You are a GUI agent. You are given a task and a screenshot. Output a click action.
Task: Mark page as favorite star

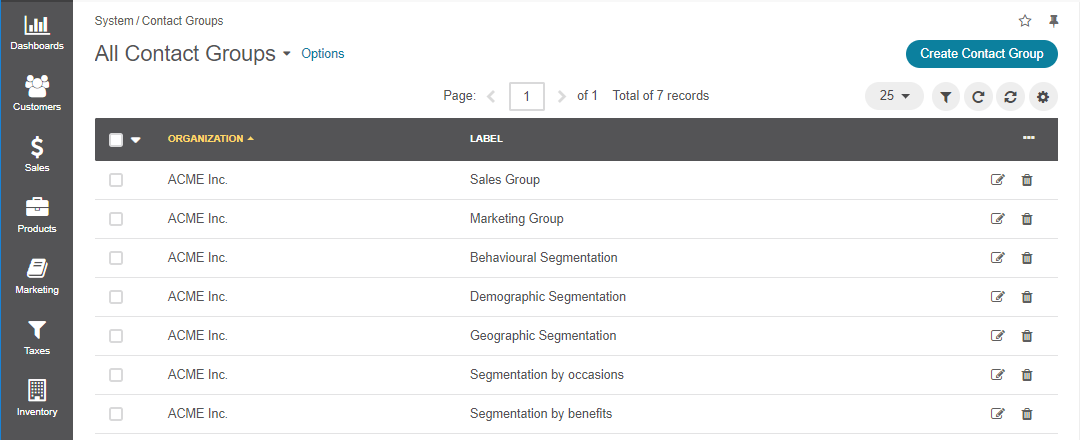[1025, 21]
